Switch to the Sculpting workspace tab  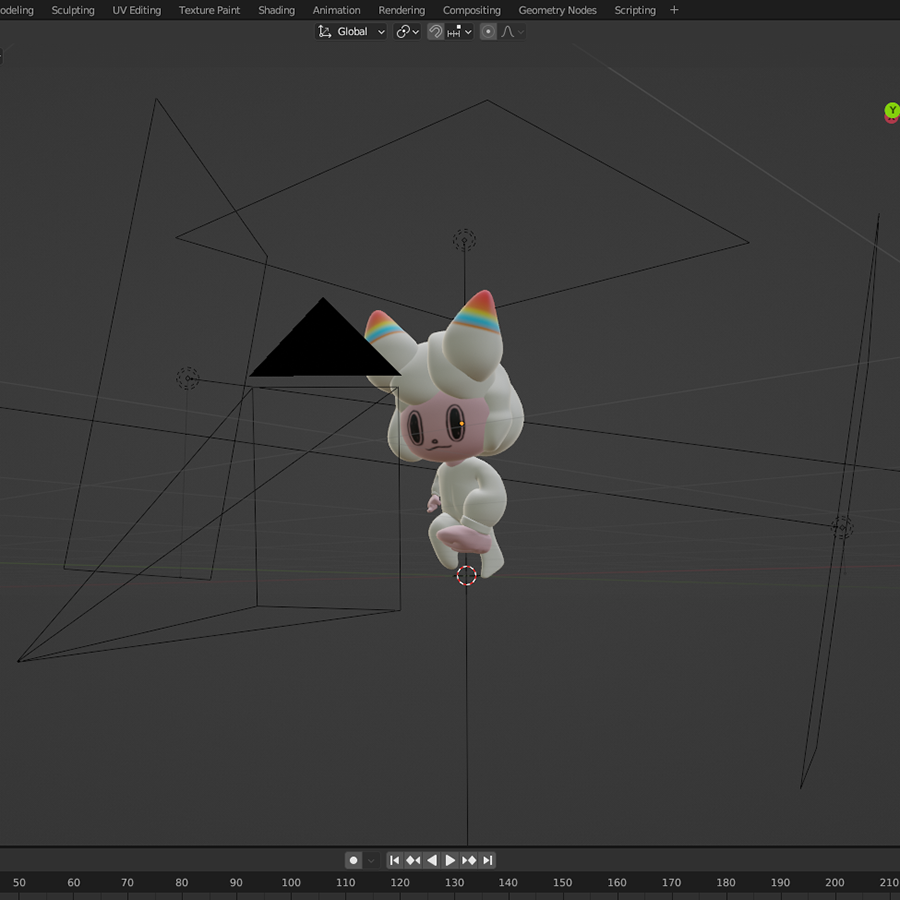pos(73,10)
